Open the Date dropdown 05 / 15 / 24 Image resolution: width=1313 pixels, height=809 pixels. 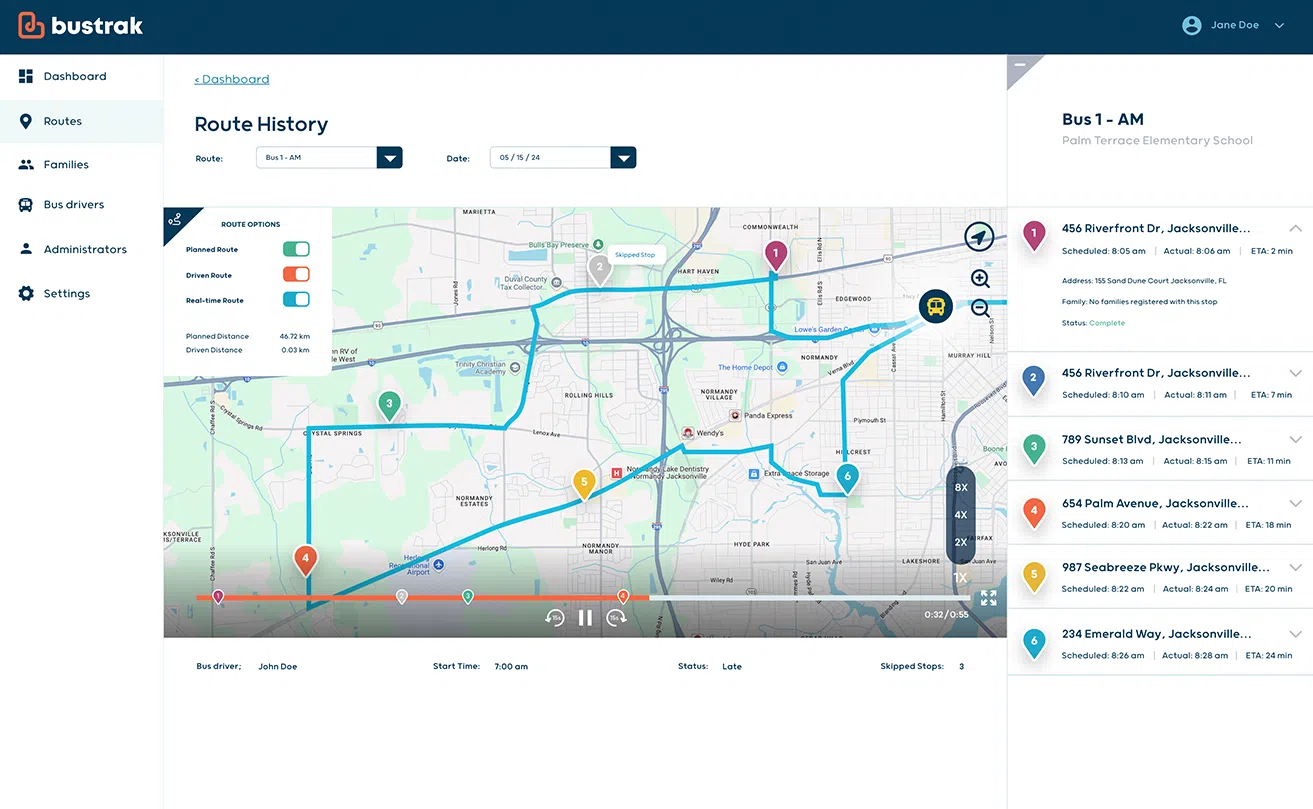[563, 158]
